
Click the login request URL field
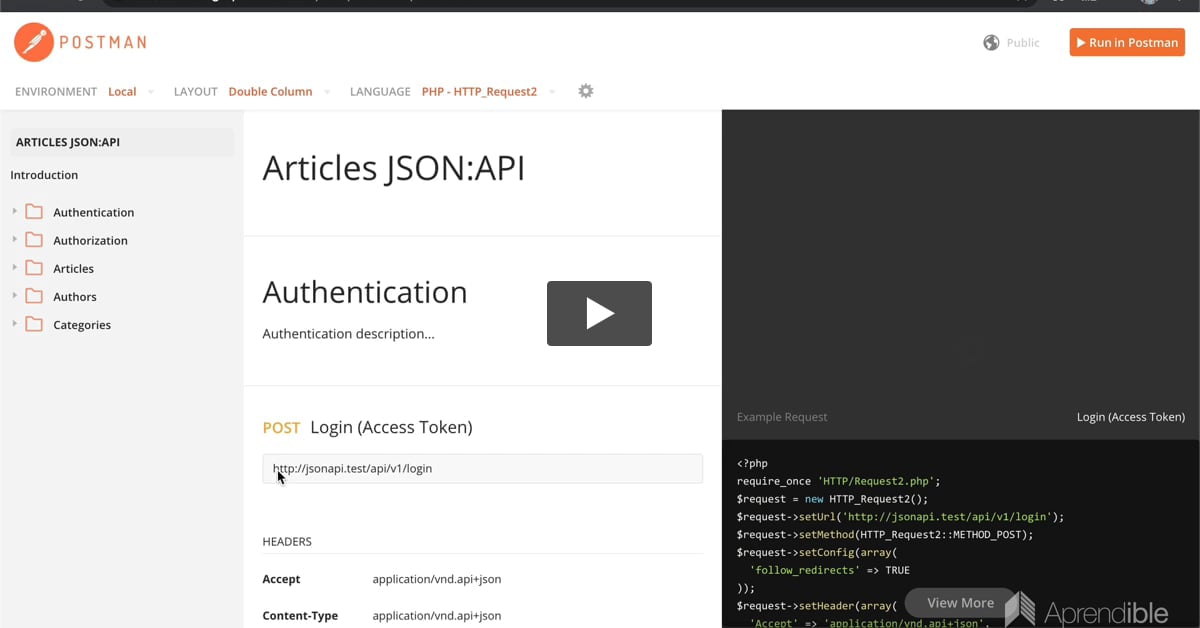click(482, 468)
